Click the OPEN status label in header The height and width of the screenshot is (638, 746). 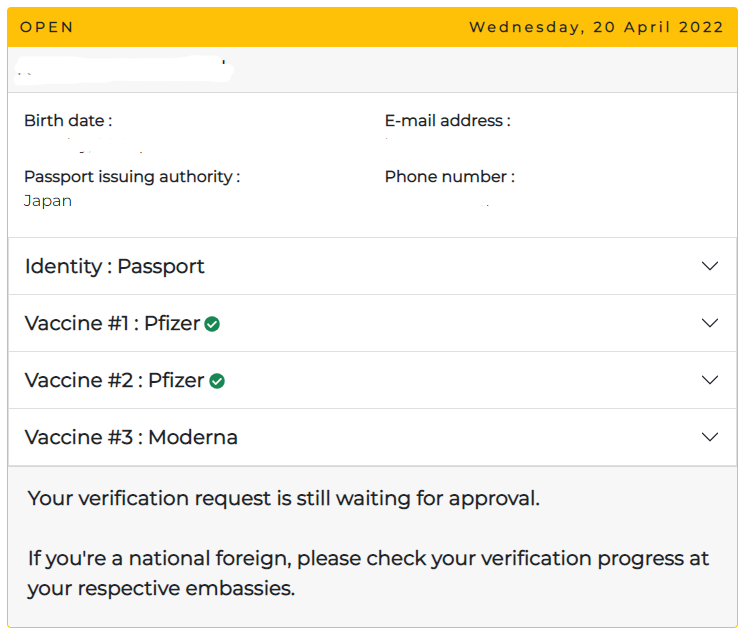47,27
